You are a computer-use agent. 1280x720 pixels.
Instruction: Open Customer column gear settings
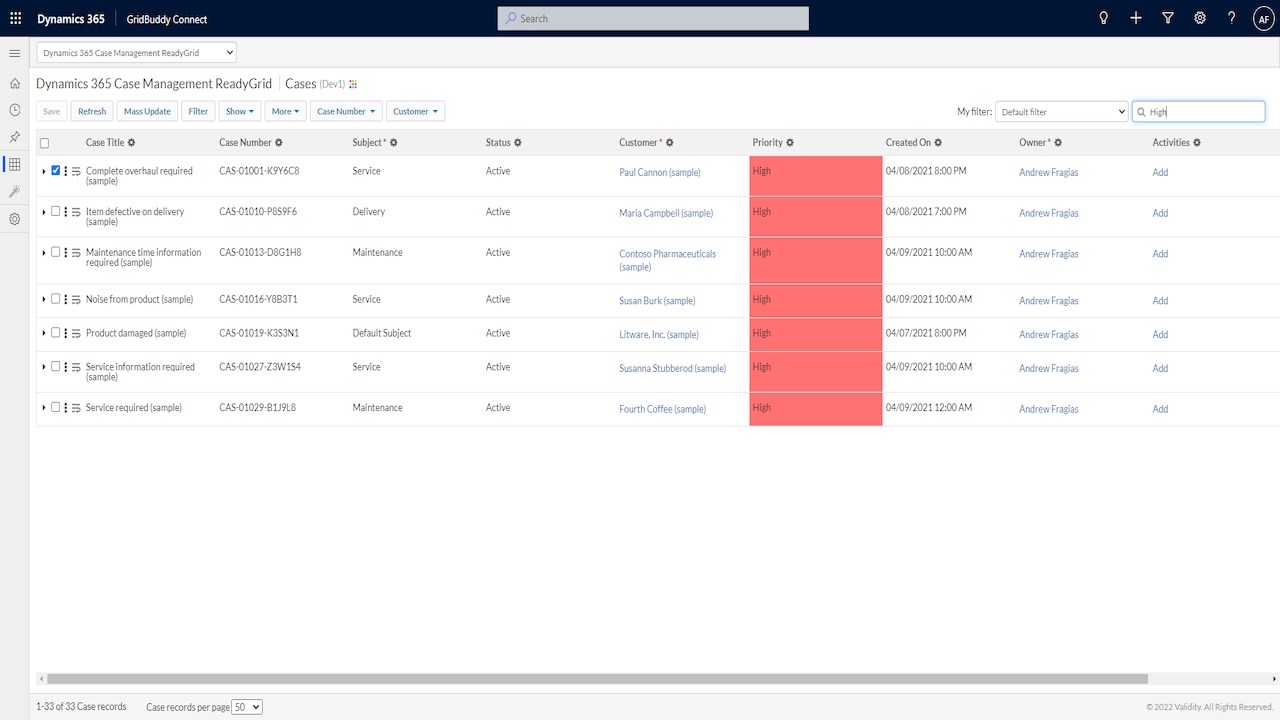pos(670,143)
